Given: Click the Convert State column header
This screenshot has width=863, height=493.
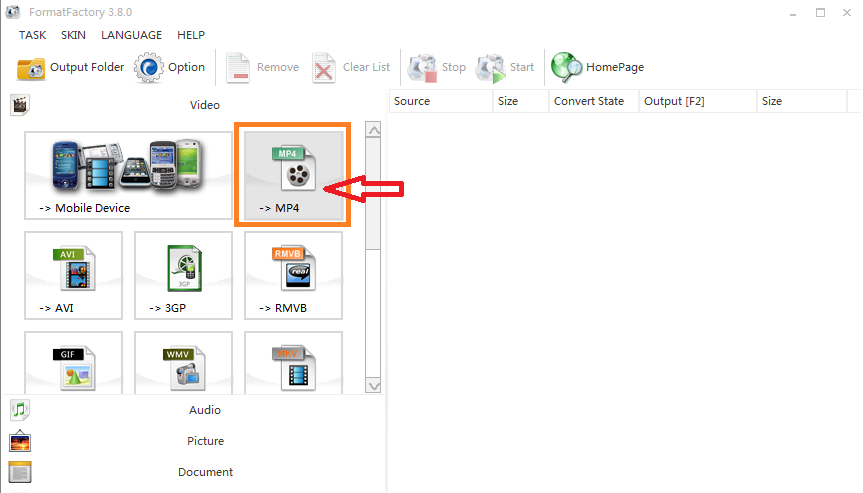Looking at the screenshot, I should click(x=594, y=101).
